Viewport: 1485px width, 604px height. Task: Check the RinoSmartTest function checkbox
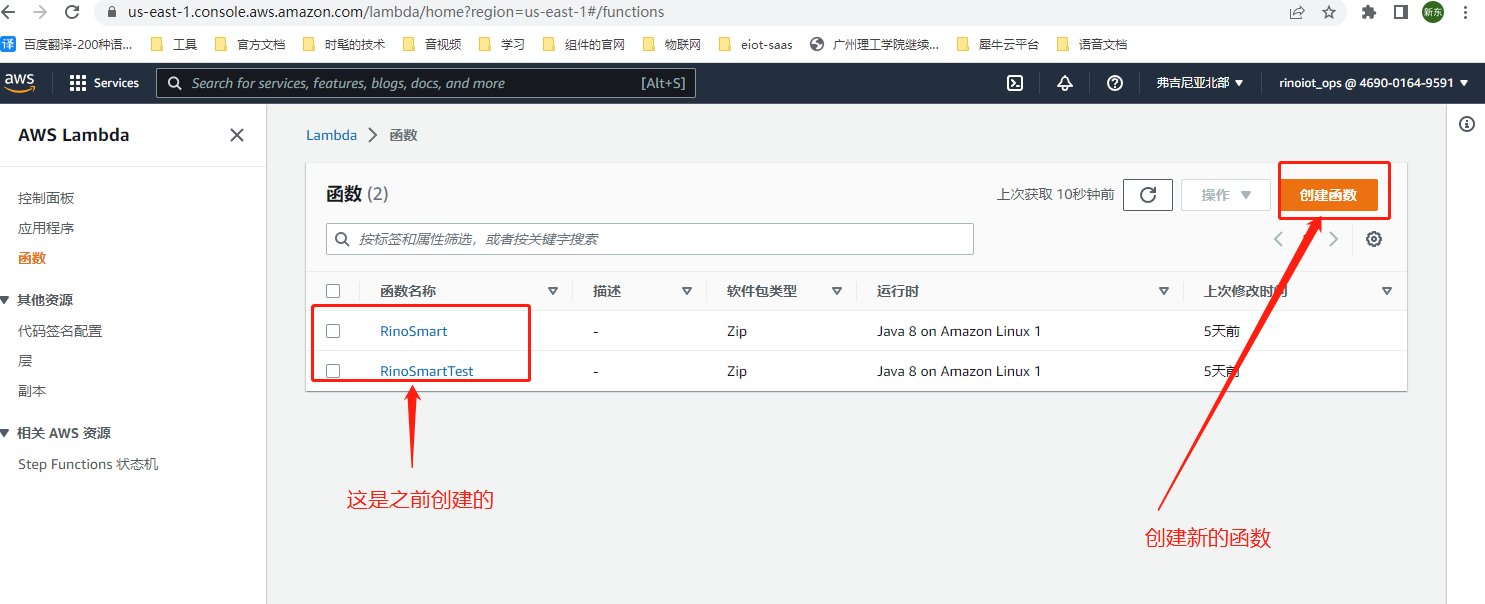click(x=333, y=371)
